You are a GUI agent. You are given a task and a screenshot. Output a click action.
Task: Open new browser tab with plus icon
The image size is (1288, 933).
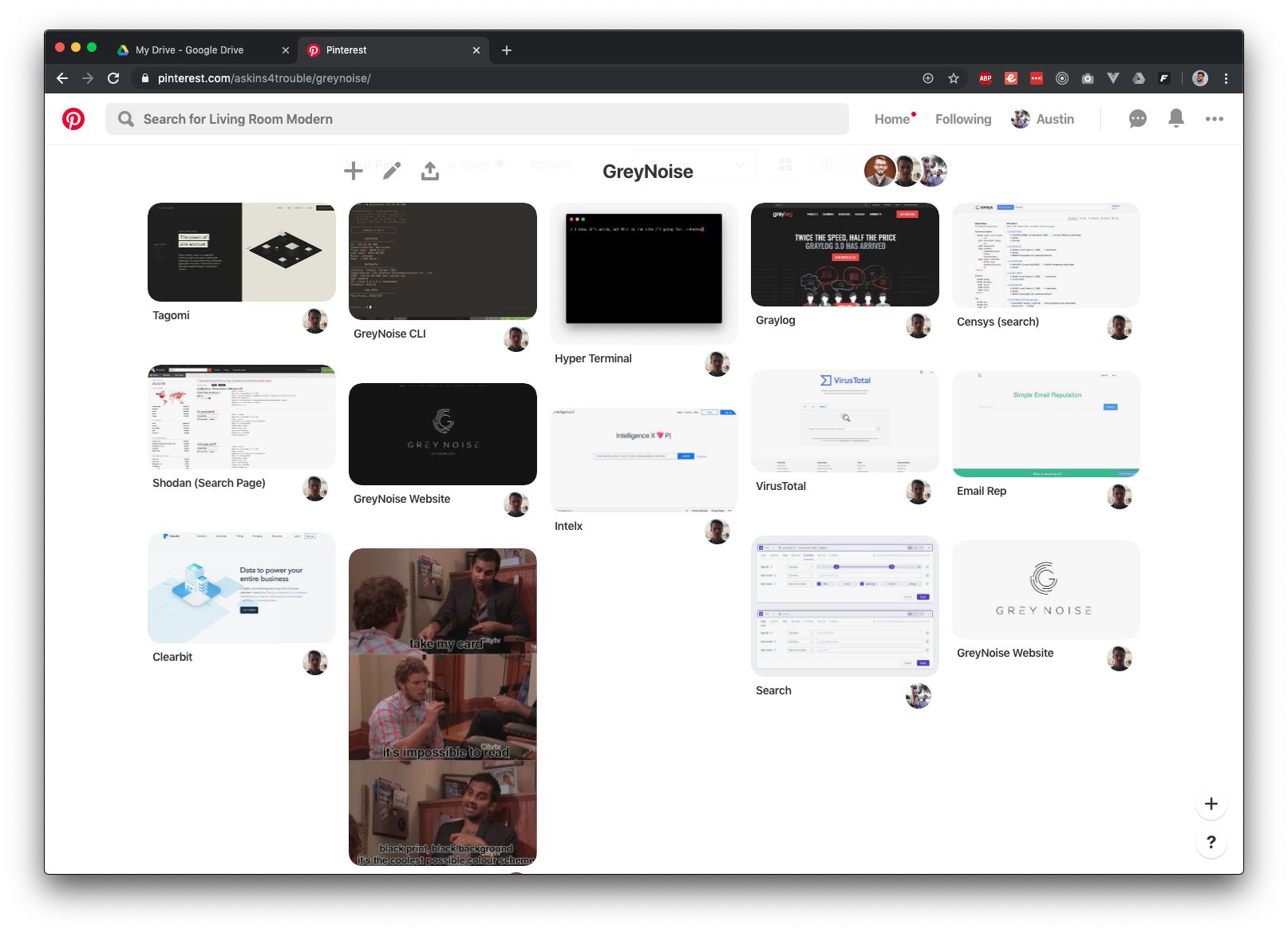click(507, 50)
